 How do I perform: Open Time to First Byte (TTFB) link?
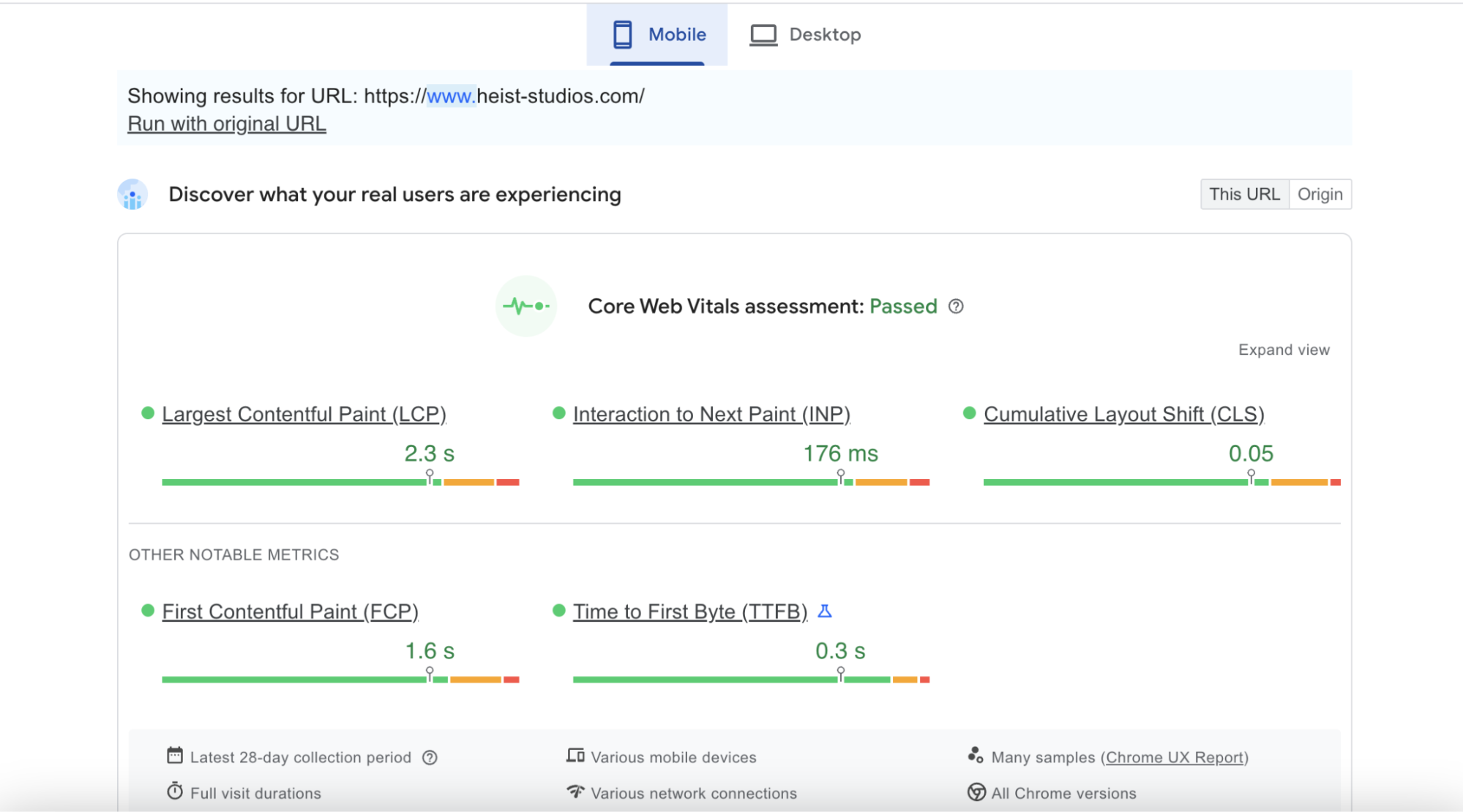click(x=689, y=612)
